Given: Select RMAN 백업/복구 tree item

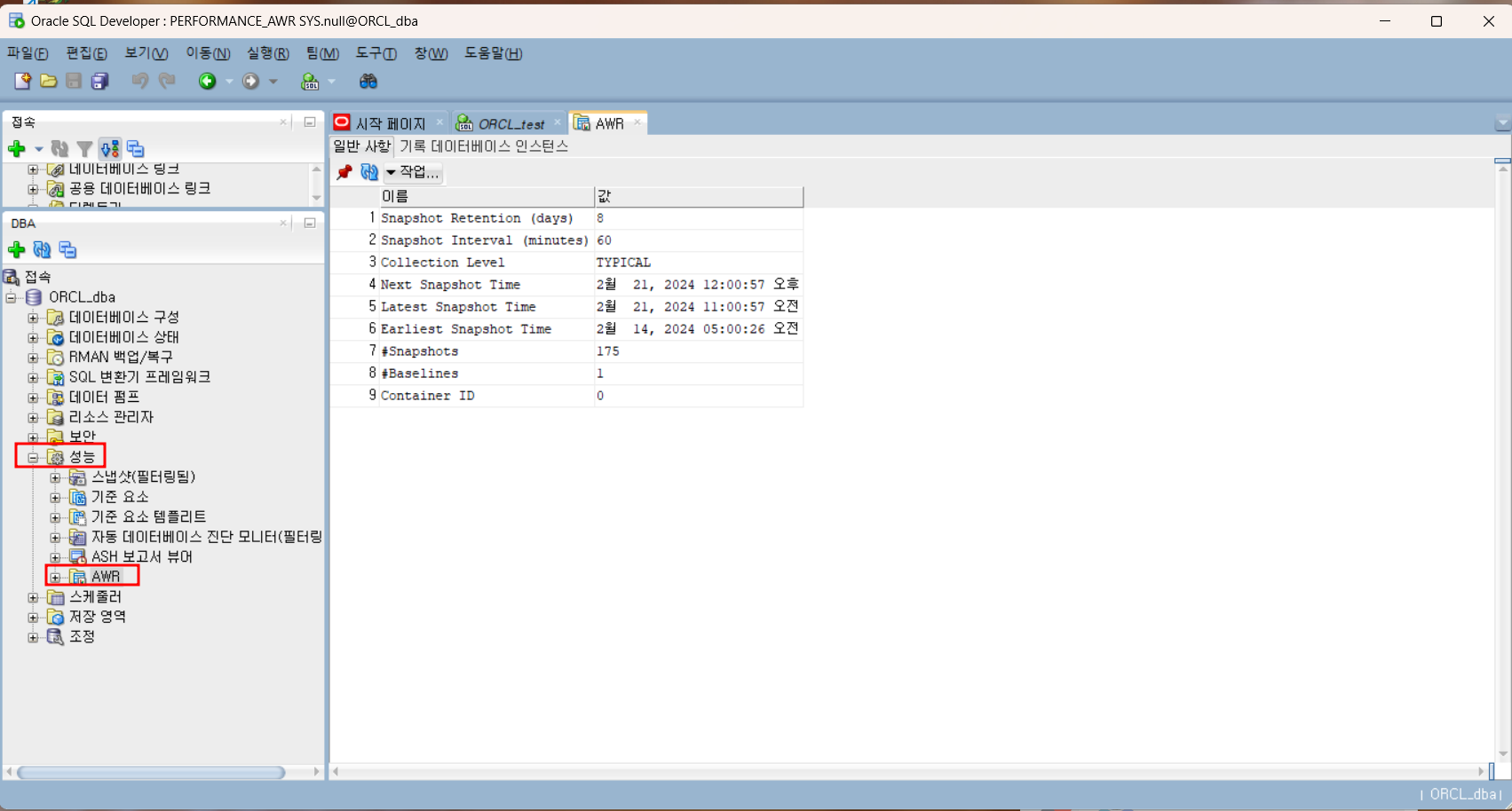Looking at the screenshot, I should (x=121, y=357).
